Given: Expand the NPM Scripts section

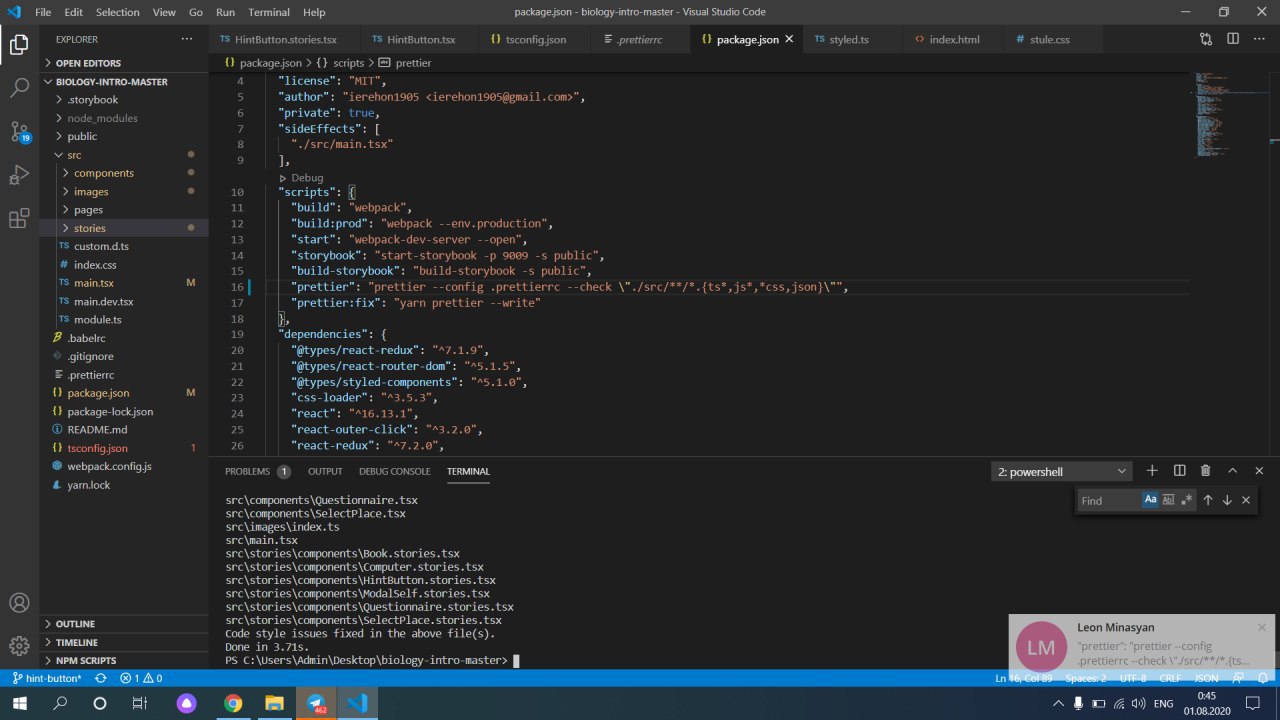Looking at the screenshot, I should [x=125, y=660].
